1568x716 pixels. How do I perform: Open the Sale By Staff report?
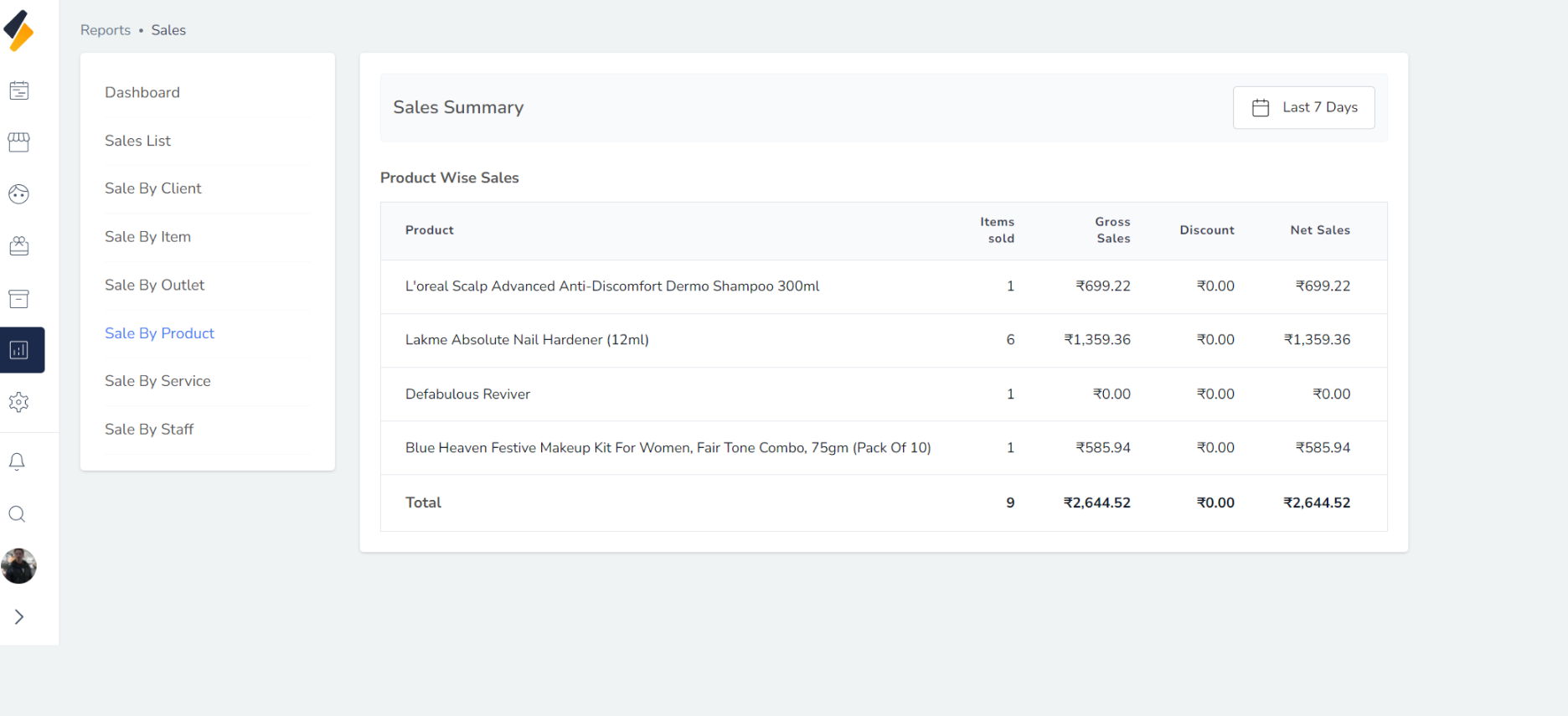point(149,430)
